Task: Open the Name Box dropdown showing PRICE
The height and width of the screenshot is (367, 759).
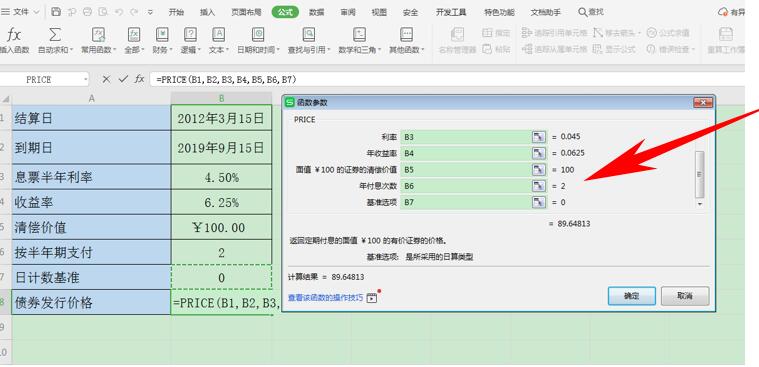Action: tap(86, 79)
